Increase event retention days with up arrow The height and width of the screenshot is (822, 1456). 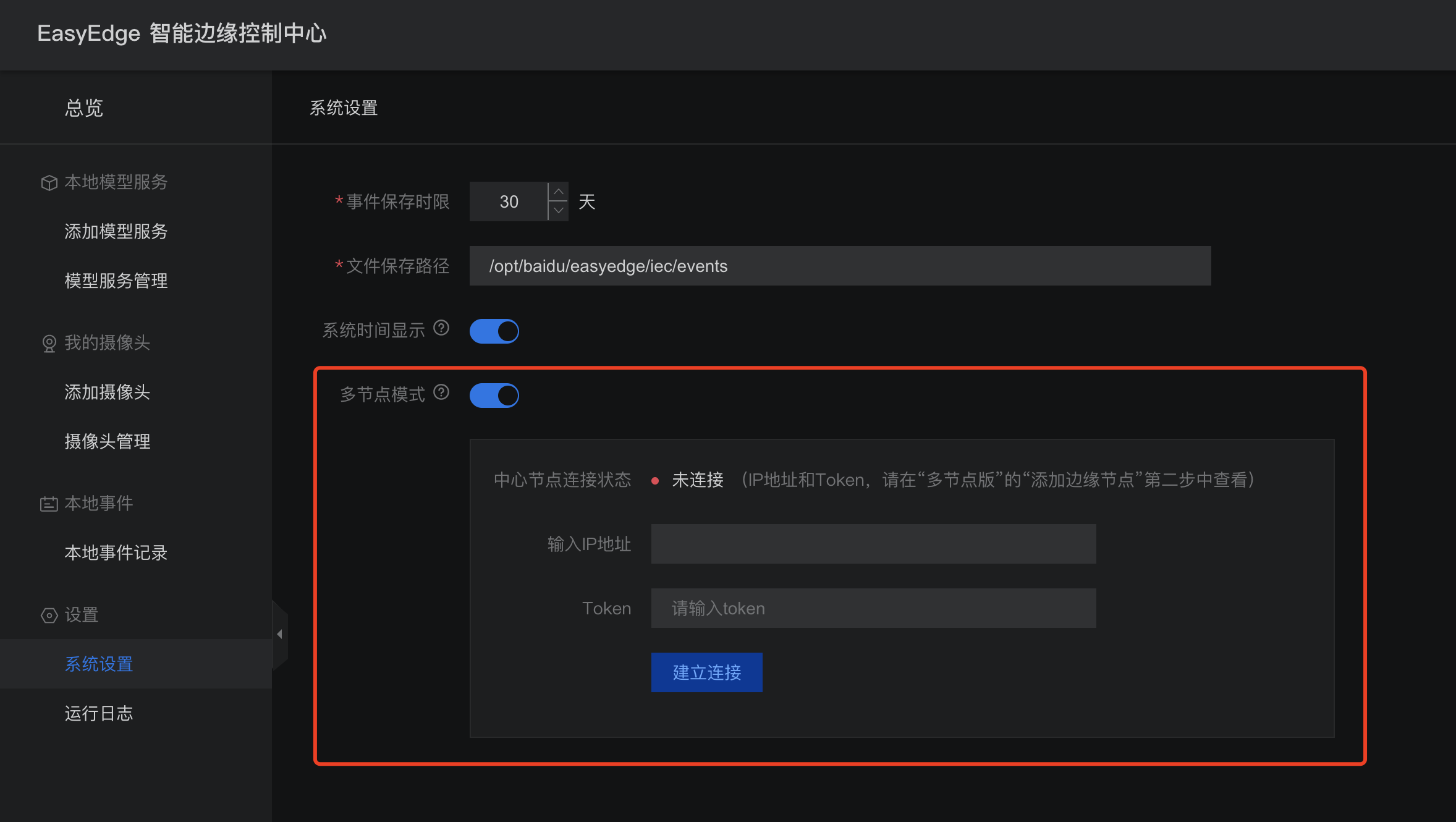pyautogui.click(x=558, y=192)
